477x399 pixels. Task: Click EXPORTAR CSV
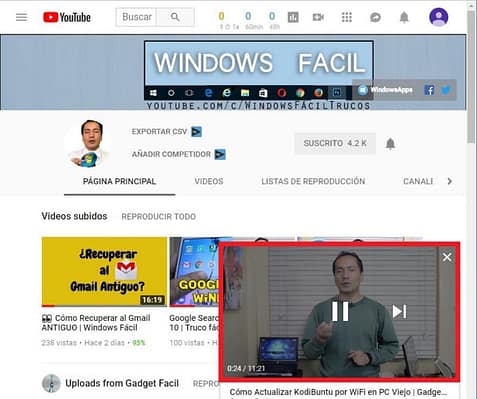click(x=159, y=132)
